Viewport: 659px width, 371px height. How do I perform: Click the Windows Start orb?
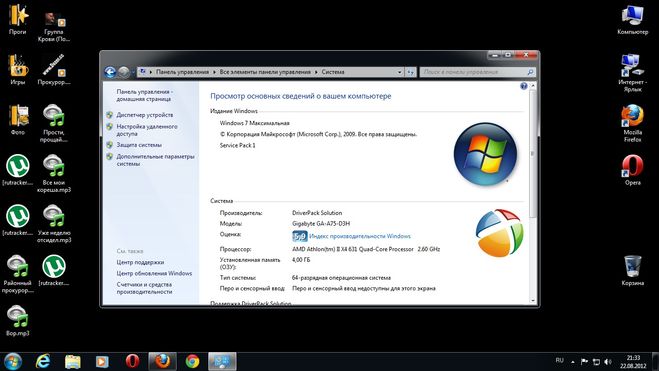click(13, 361)
